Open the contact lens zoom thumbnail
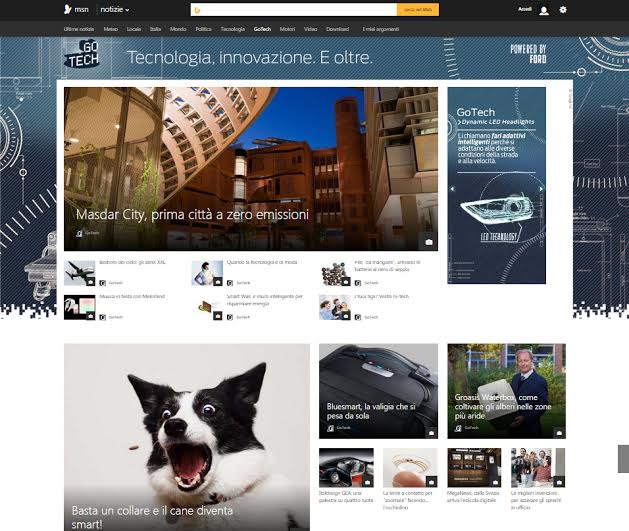This screenshot has width=629, height=531. 410,467
